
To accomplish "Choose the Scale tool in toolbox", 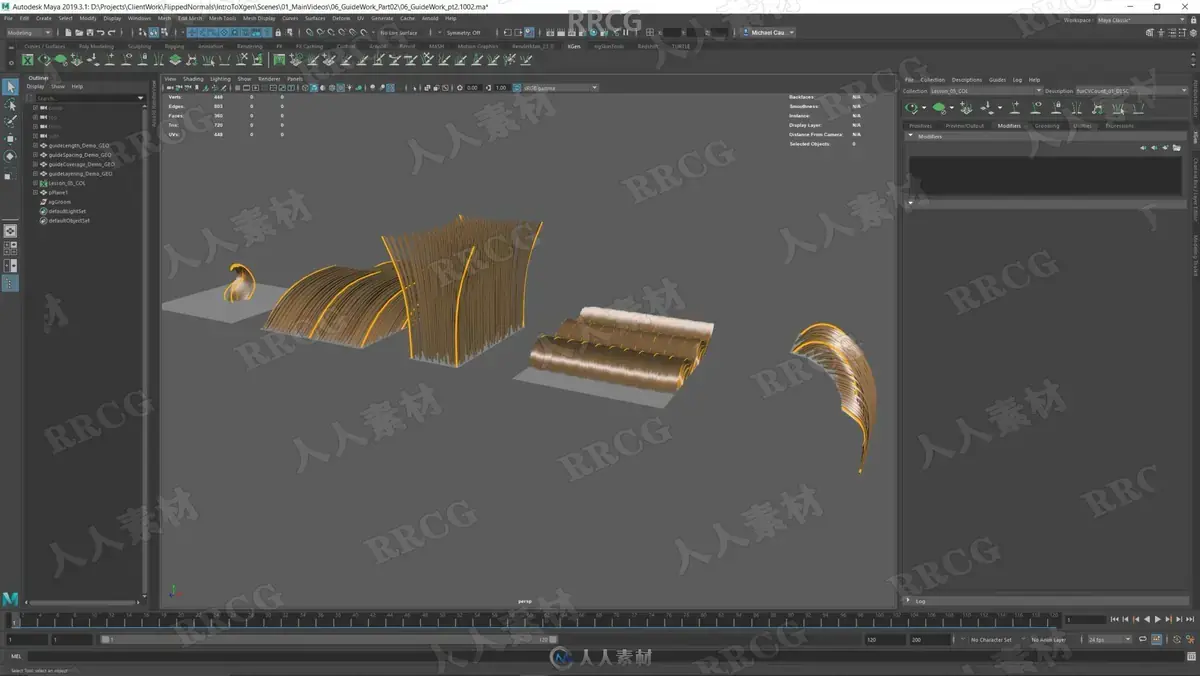I will tap(10, 174).
